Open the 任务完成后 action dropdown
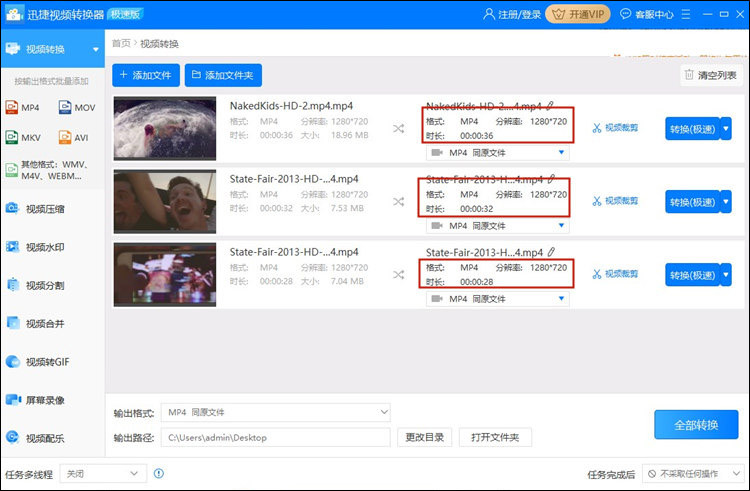This screenshot has width=750, height=491. click(693, 474)
